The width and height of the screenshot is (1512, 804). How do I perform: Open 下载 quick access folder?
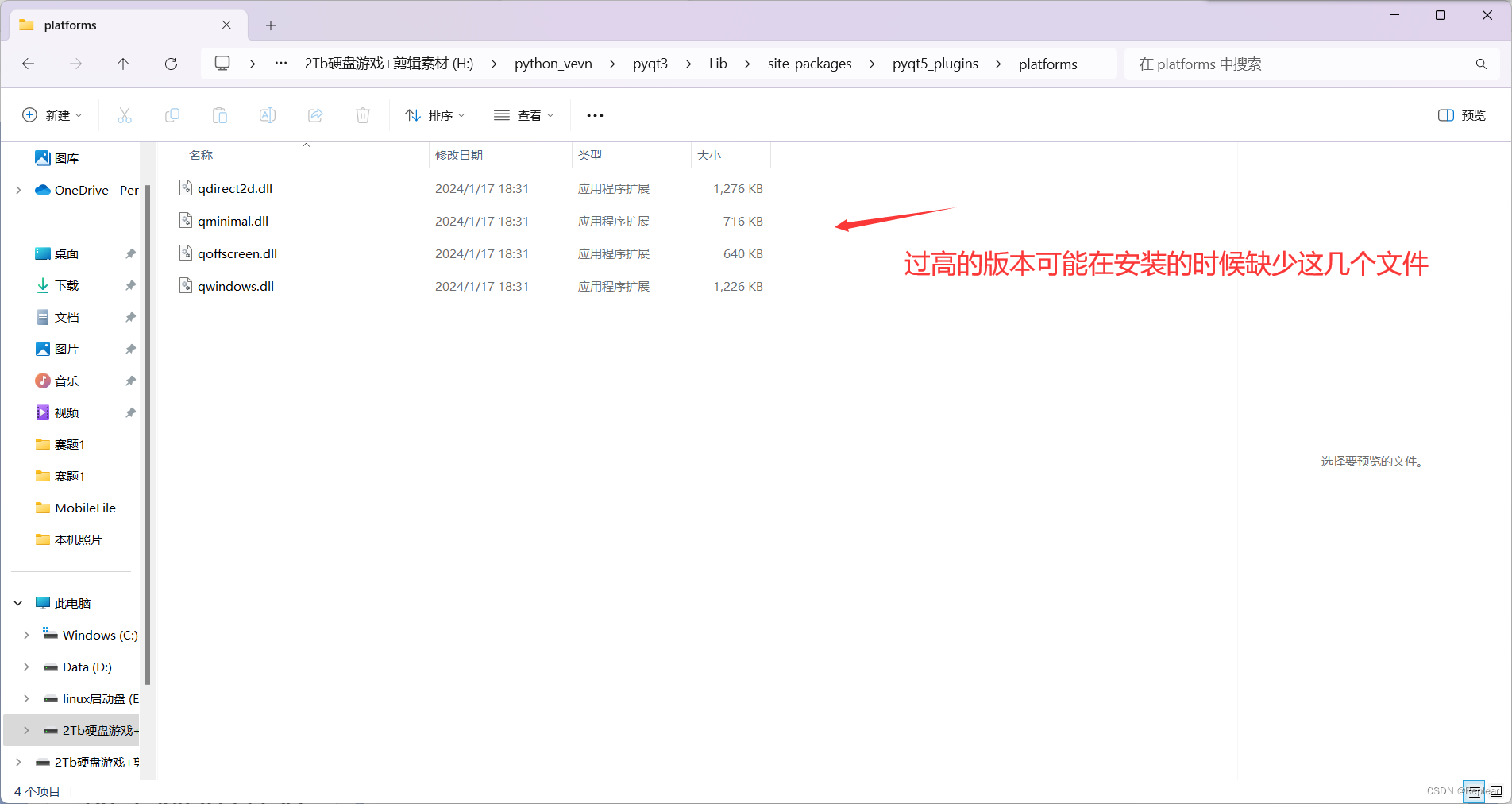[57, 285]
